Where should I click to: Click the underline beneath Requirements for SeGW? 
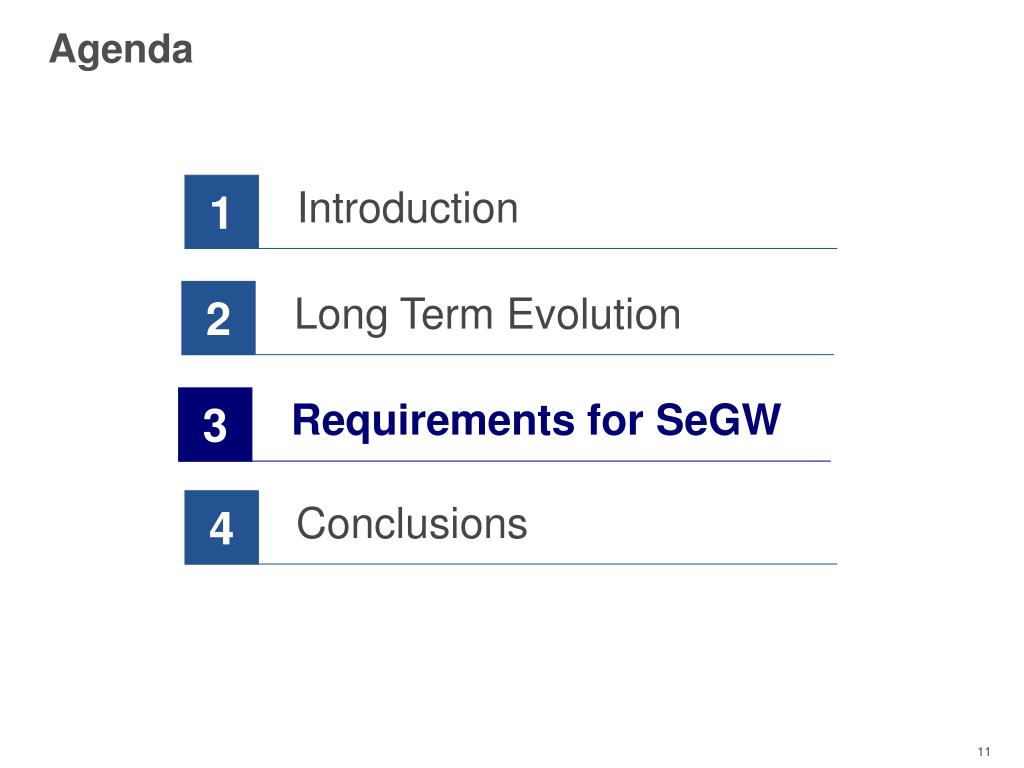pyautogui.click(x=541, y=461)
